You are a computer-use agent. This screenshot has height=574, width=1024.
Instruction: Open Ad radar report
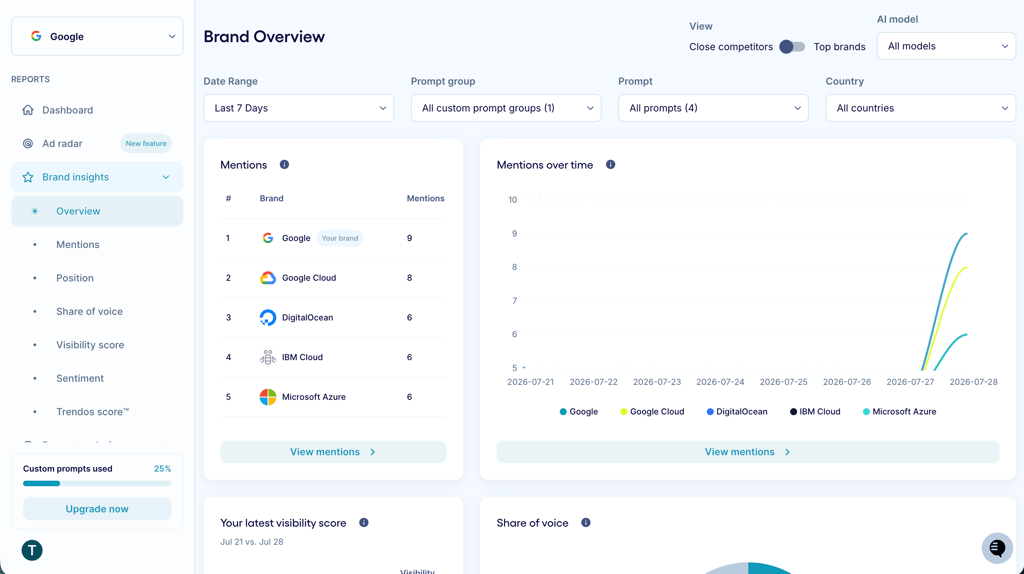pos(97,144)
